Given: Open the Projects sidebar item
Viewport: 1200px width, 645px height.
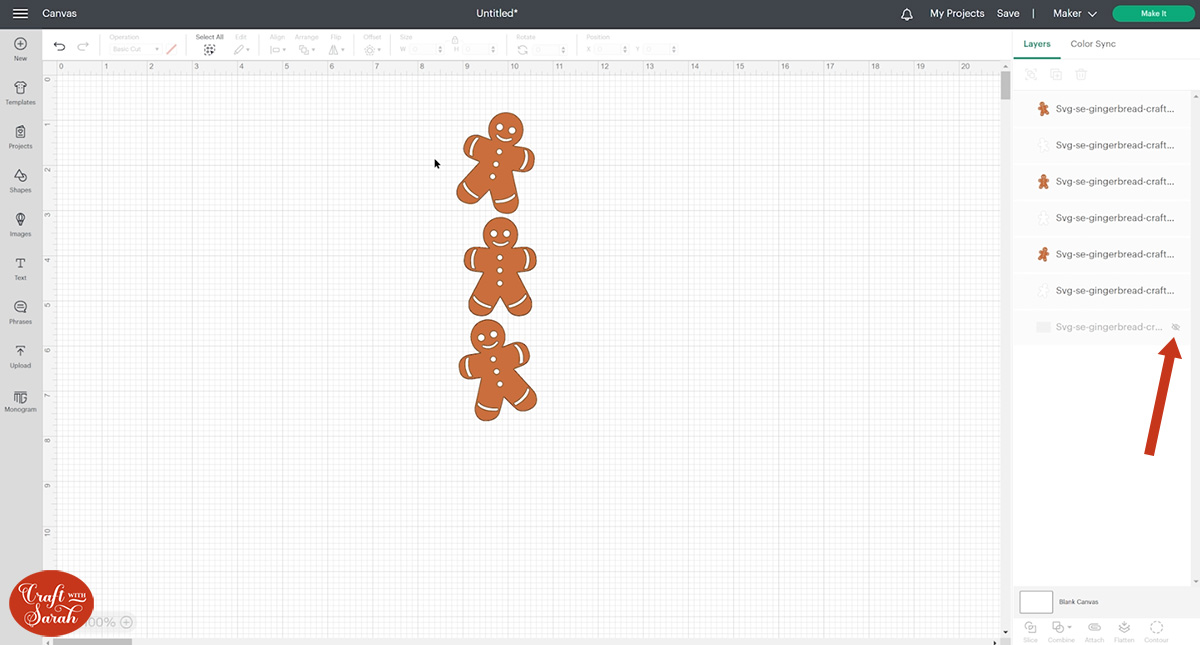Looking at the screenshot, I should [20, 137].
